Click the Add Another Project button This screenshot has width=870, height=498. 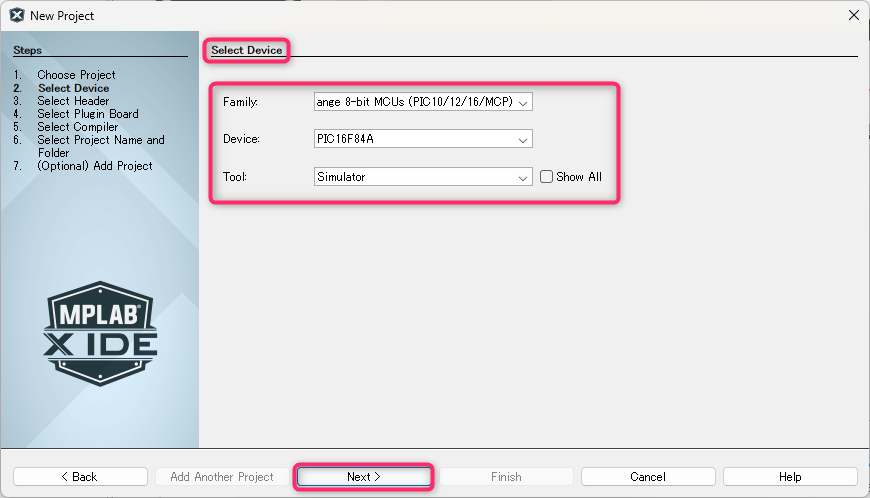pos(222,477)
